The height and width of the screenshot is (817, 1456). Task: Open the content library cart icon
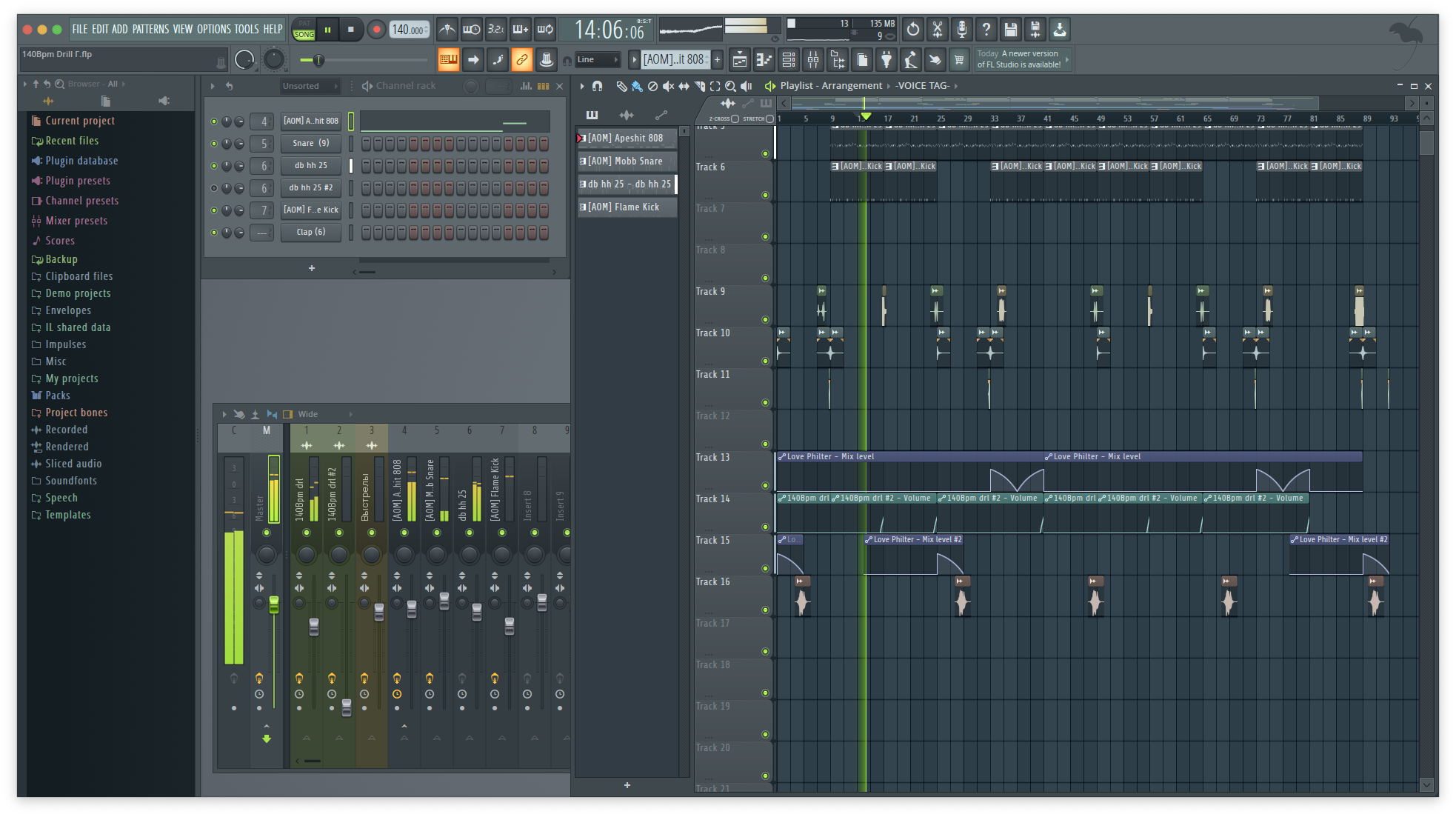(x=959, y=59)
